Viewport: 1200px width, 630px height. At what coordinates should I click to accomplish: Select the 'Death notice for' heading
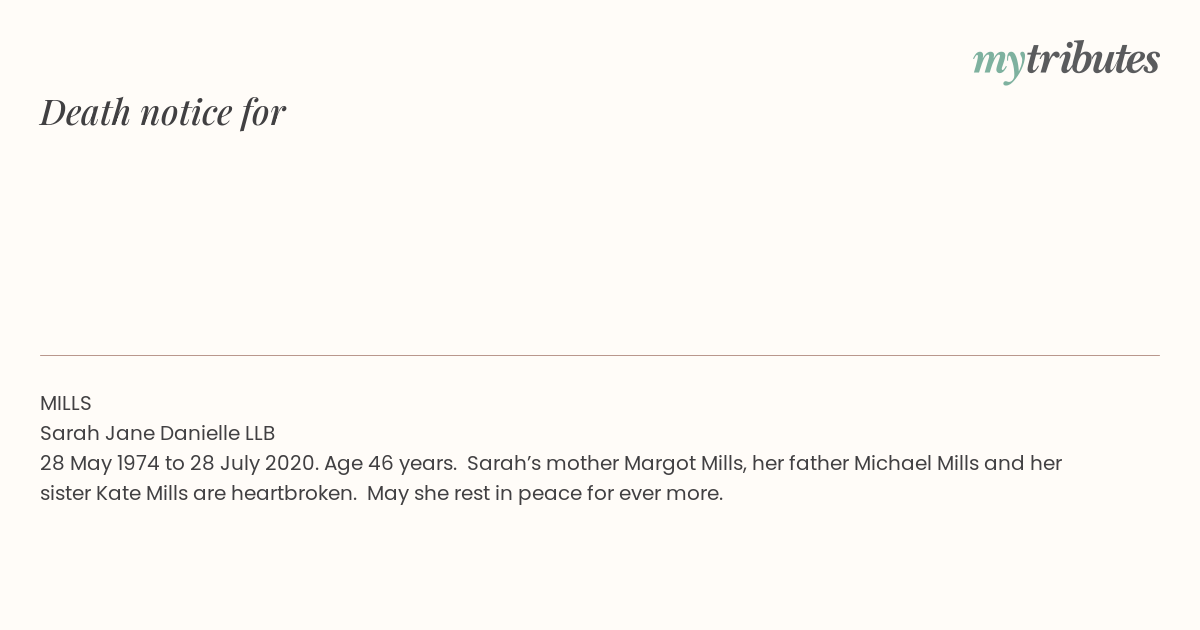(163, 112)
